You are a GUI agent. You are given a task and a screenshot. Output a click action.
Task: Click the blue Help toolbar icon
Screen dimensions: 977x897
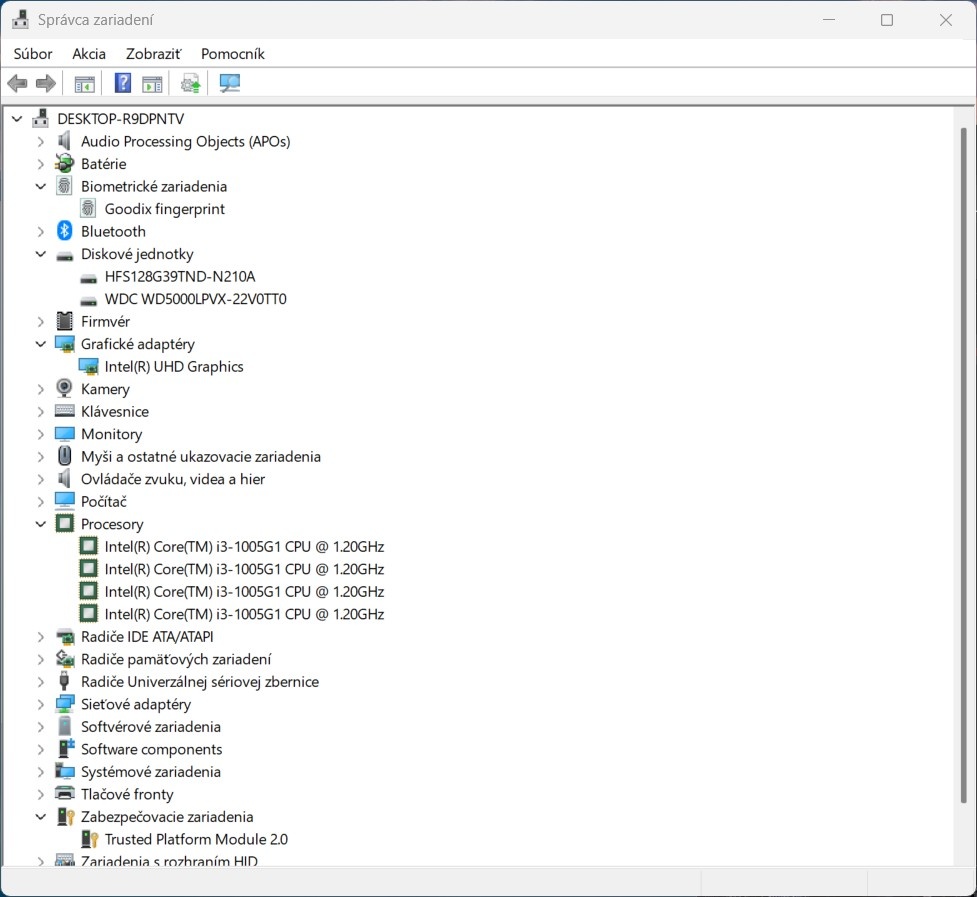pyautogui.click(x=123, y=83)
